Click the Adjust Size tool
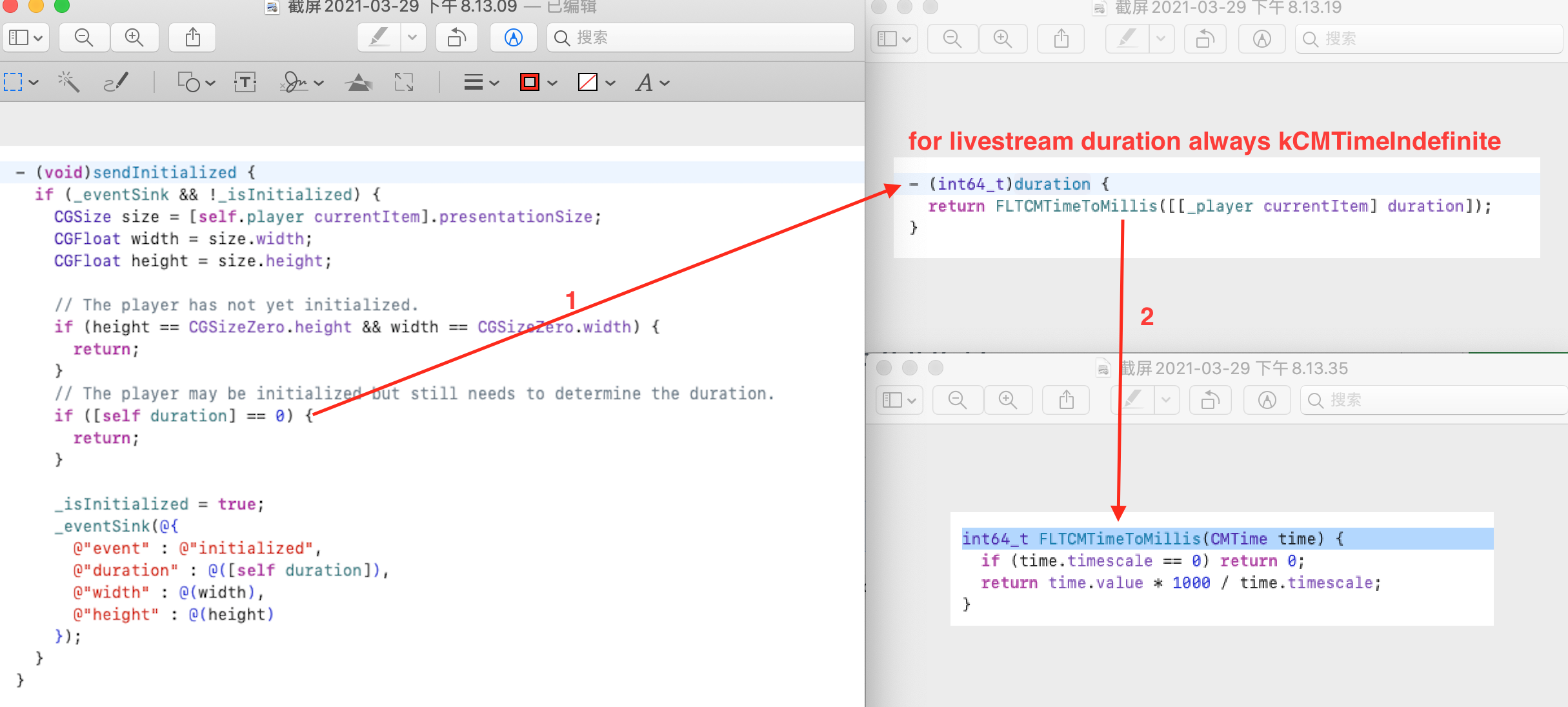This screenshot has width=1568, height=707. coord(405,83)
